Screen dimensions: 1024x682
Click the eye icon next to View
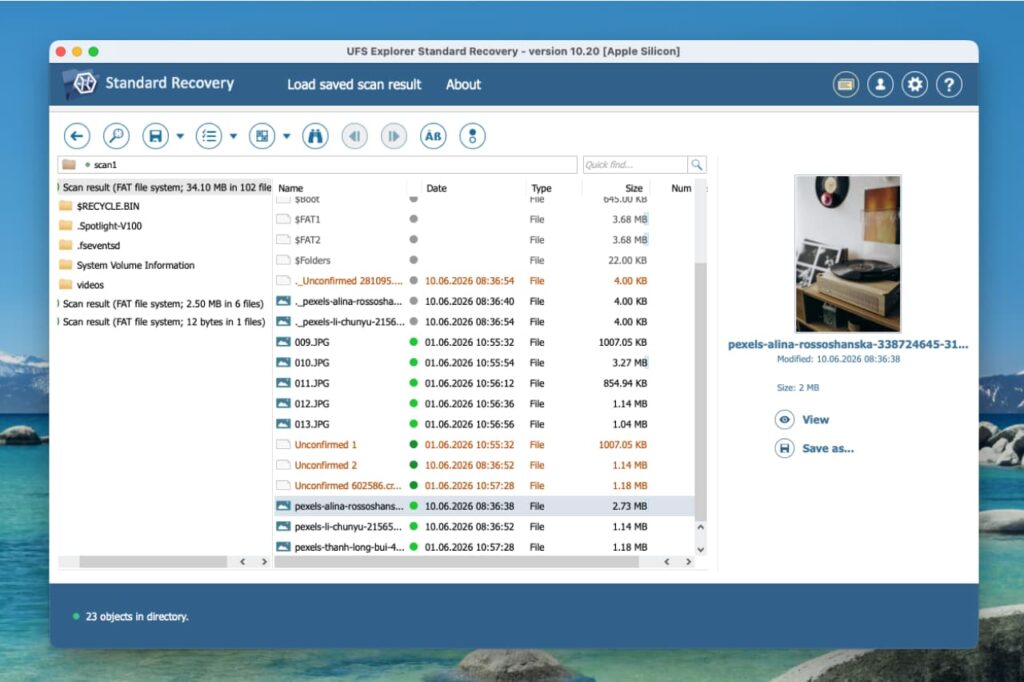784,419
